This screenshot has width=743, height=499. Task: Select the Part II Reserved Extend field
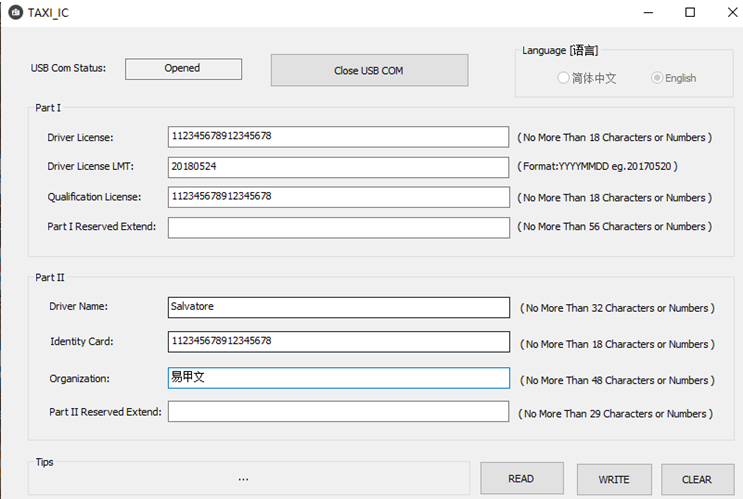click(x=338, y=412)
